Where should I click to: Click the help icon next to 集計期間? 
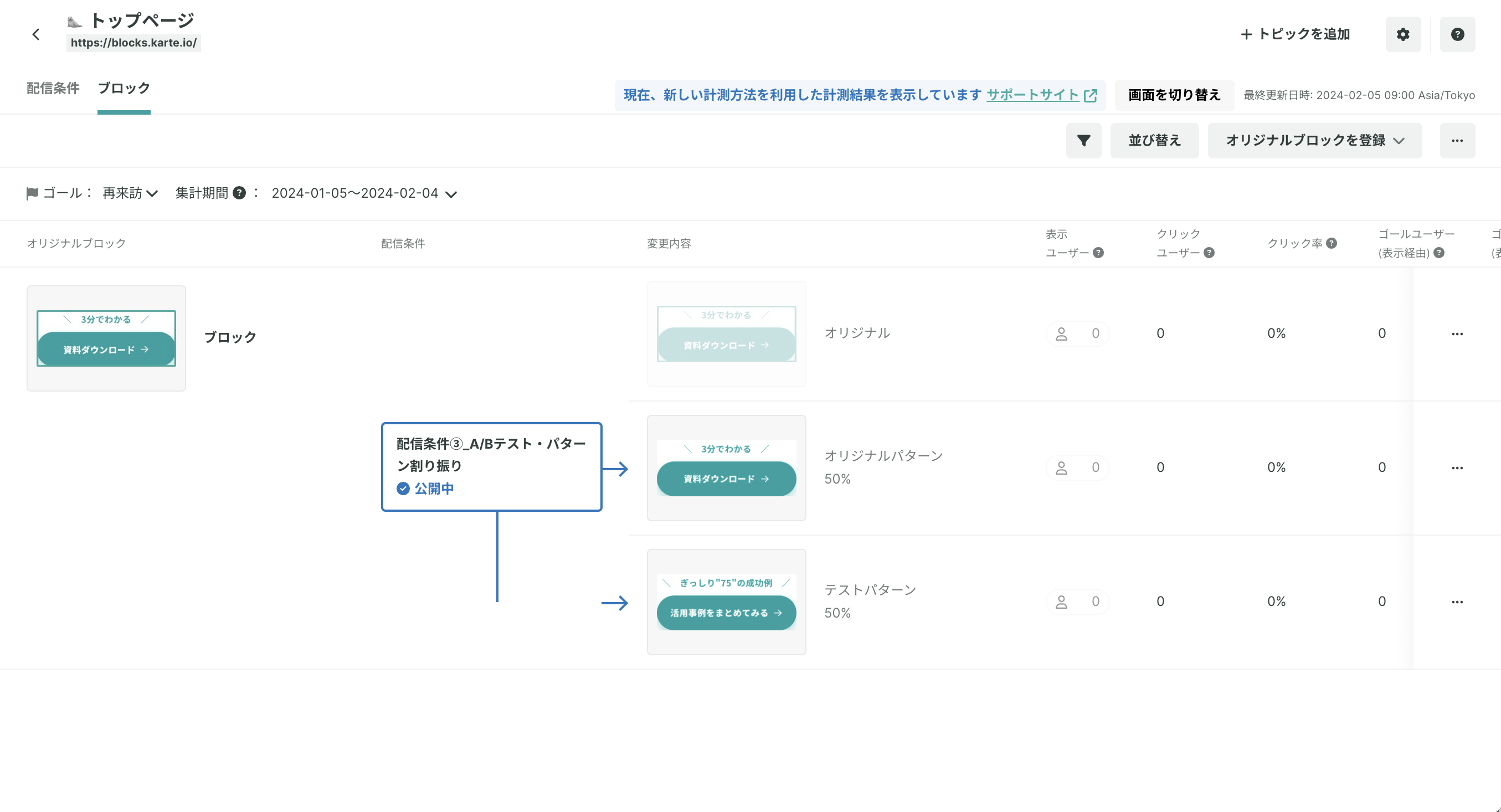coord(239,193)
